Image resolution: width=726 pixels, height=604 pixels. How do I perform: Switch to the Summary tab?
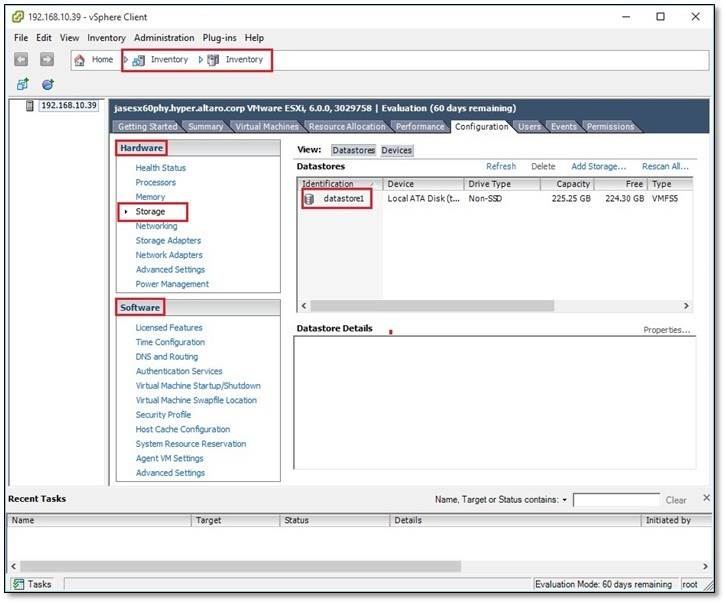pos(205,126)
